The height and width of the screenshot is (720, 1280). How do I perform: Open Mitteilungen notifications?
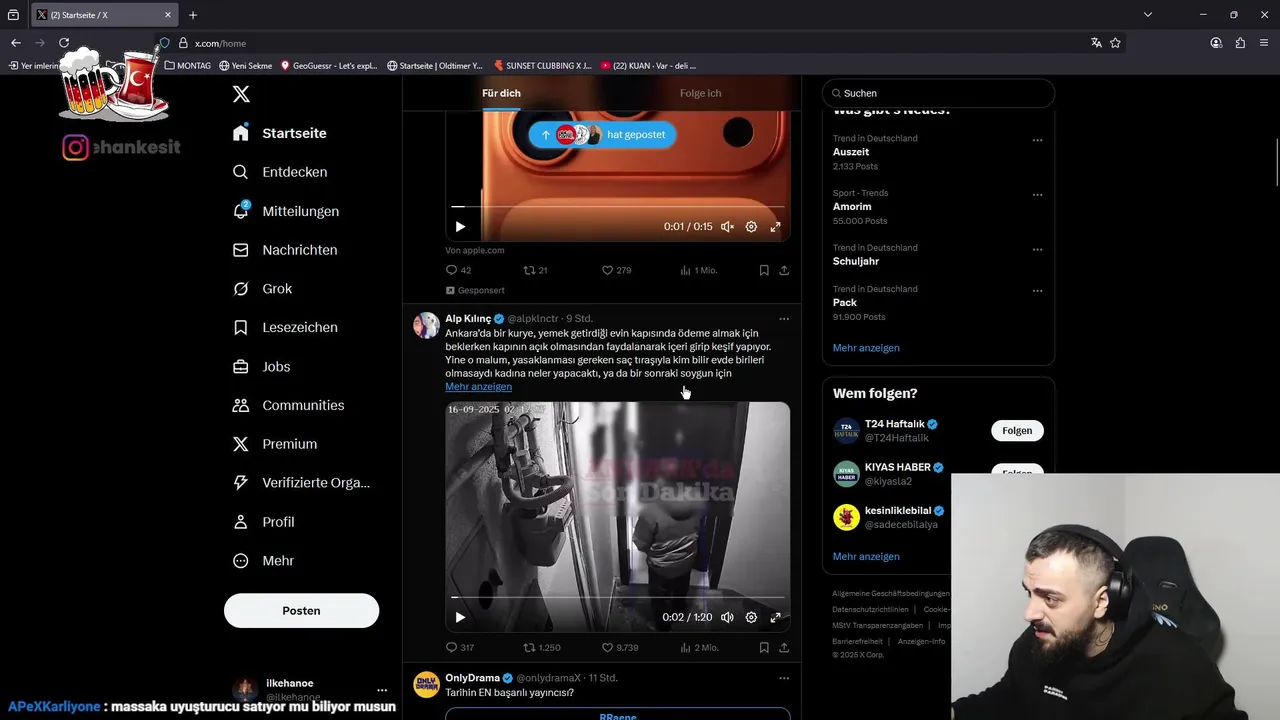[x=286, y=211]
